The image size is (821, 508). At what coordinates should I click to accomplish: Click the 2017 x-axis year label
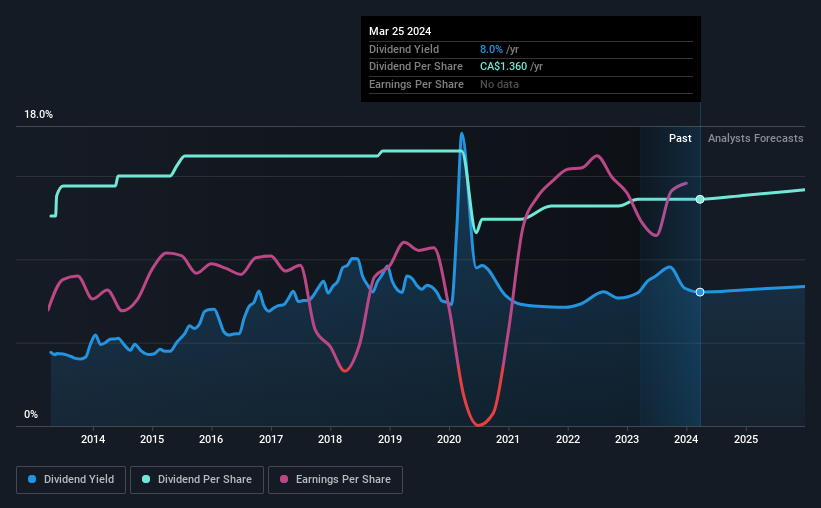[271, 439]
